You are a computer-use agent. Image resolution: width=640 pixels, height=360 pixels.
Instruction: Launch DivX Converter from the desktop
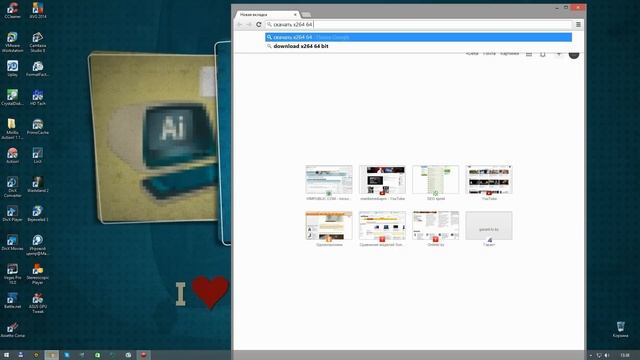(x=12, y=187)
